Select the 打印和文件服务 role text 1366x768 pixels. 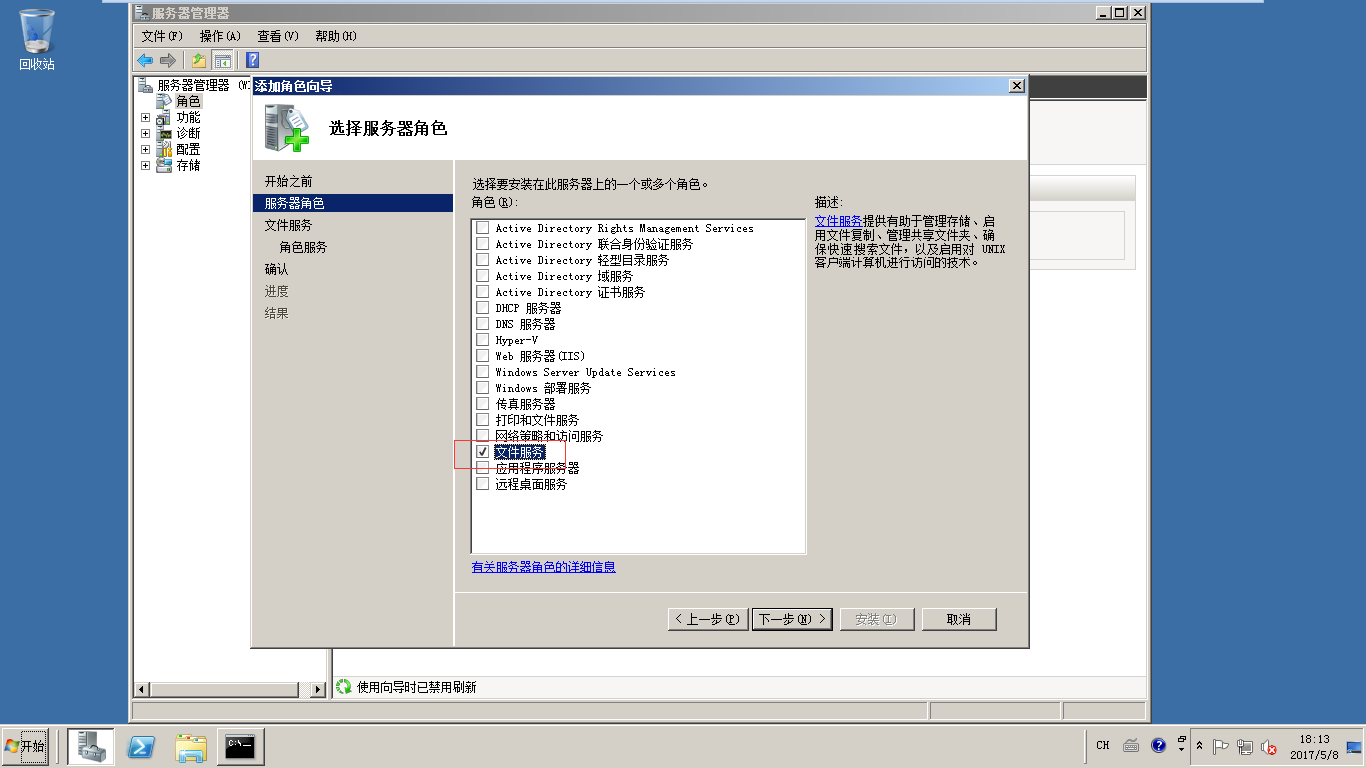537,420
